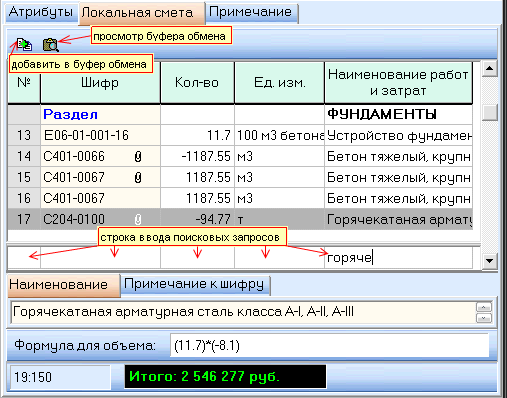Click the Горячекатаная армату name cell
Screen dimensions: 507x398
click(398, 219)
